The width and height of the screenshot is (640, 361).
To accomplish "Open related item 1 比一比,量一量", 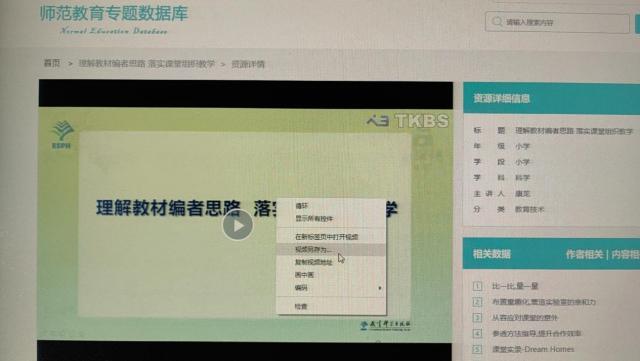I will [515, 286].
